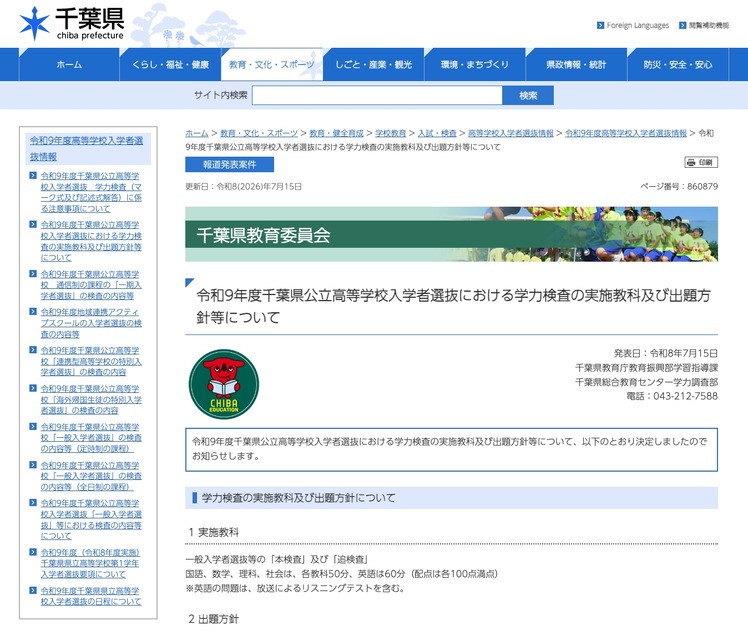The image size is (748, 640).
Task: Click arrow icon beside 定時制の課程 link
Action: tap(33, 426)
